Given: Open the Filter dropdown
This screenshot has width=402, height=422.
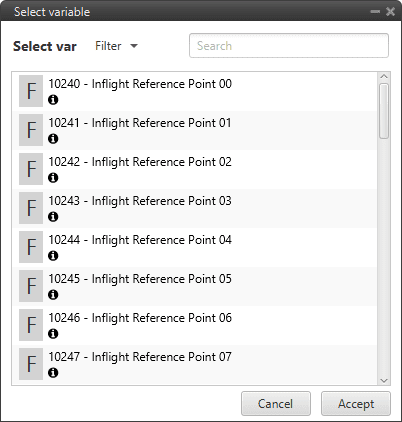Looking at the screenshot, I should click(116, 46).
